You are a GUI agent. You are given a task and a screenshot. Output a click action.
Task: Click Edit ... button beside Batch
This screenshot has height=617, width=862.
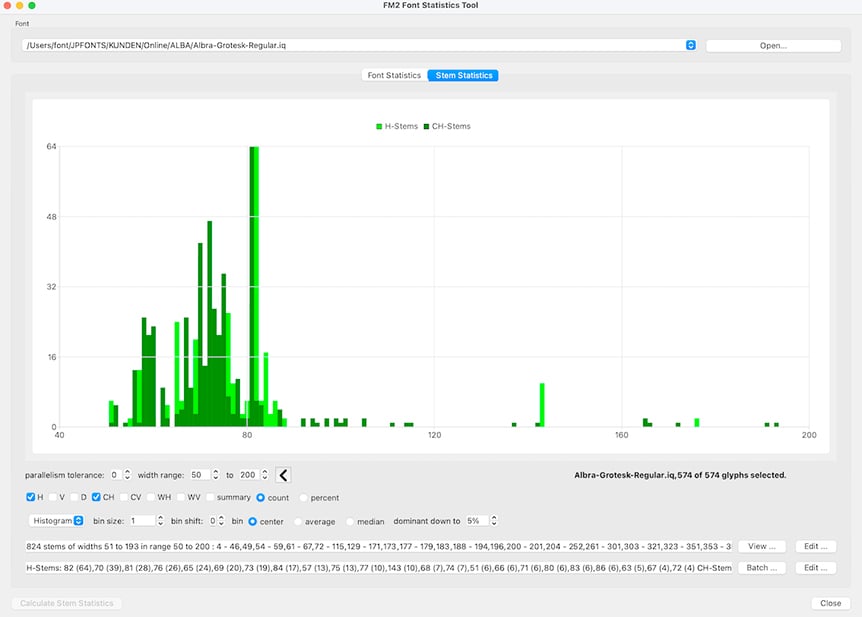(815, 568)
